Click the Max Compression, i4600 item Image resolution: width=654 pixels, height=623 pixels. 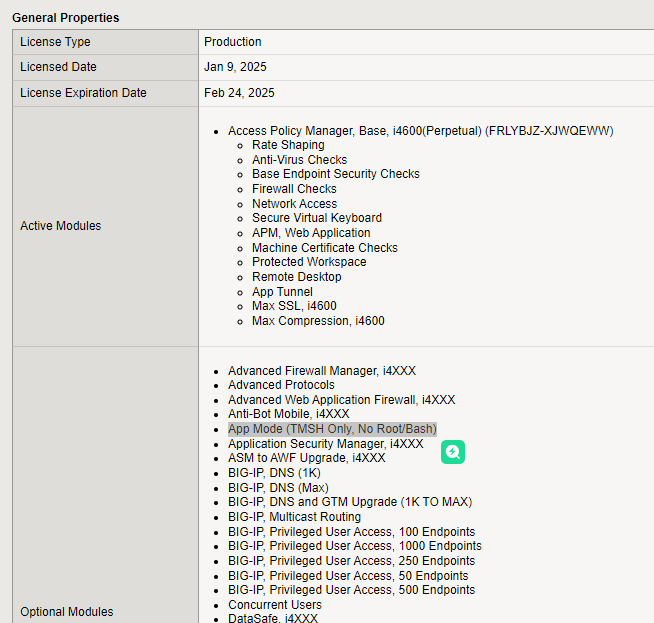(318, 321)
